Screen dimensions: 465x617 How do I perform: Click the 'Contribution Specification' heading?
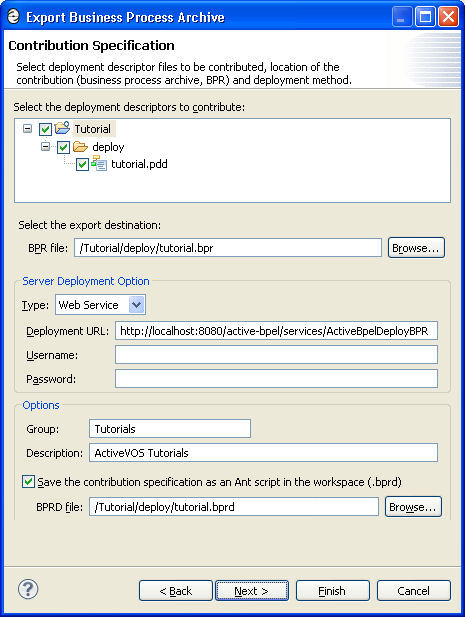click(91, 45)
